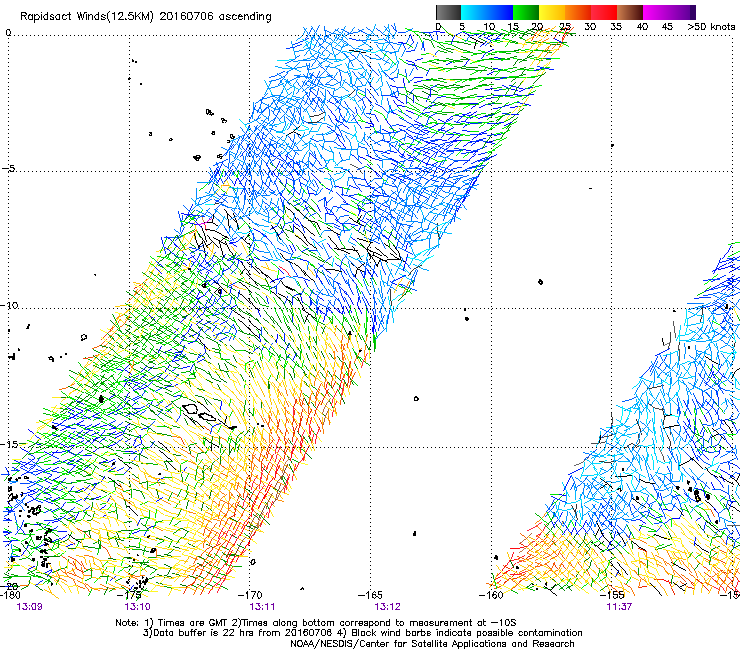Click the 13:09 pass time label
The height and width of the screenshot is (650, 740).
(29, 606)
